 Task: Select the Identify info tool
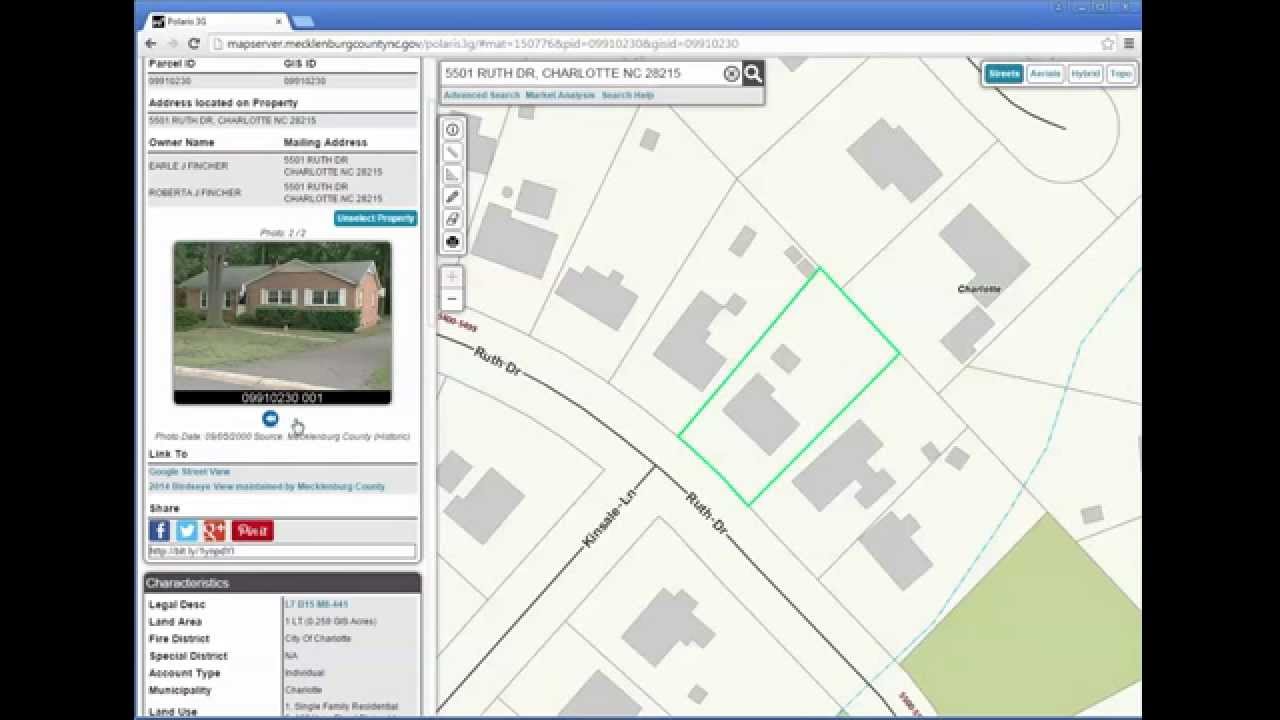452,130
